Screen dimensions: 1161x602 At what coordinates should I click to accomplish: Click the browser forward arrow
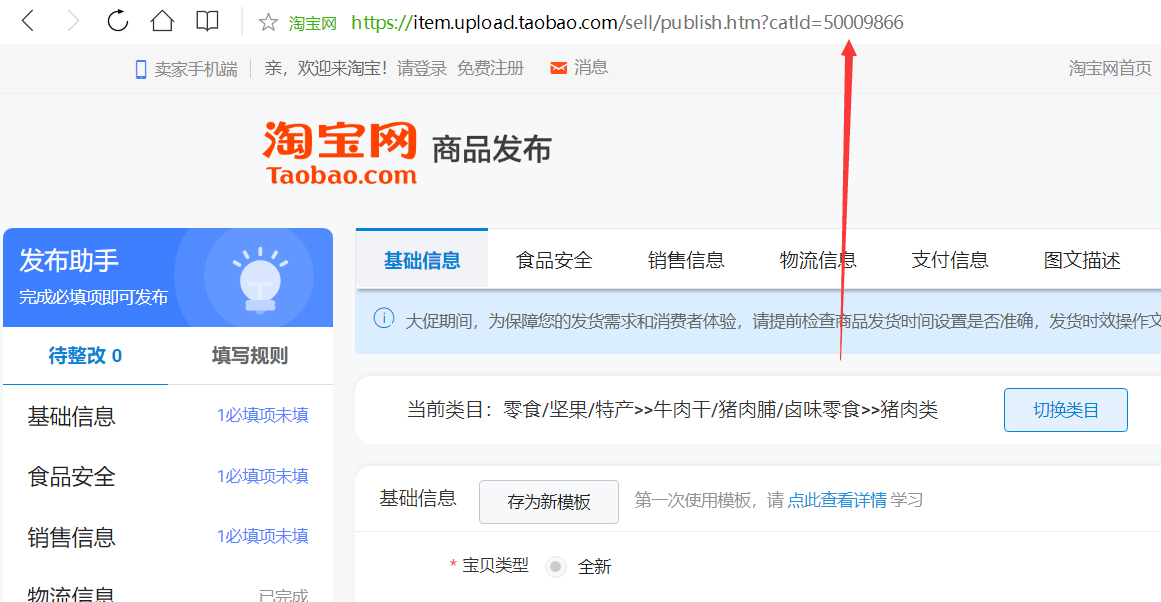coord(73,21)
